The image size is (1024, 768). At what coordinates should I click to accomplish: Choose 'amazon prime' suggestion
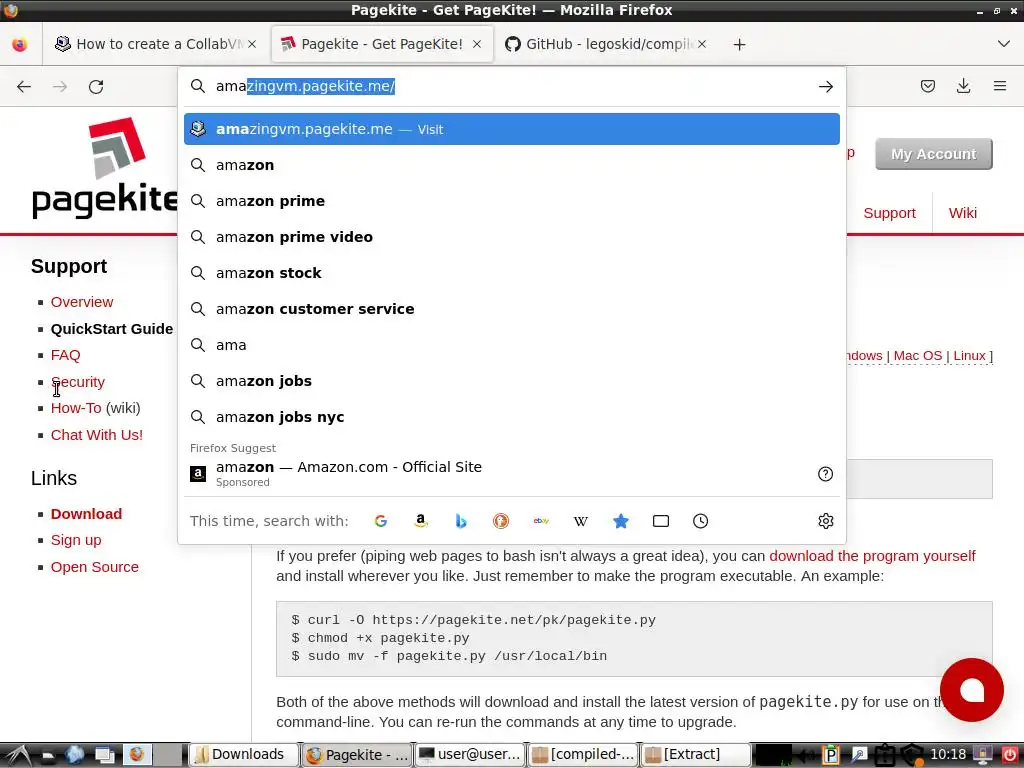[511, 200]
